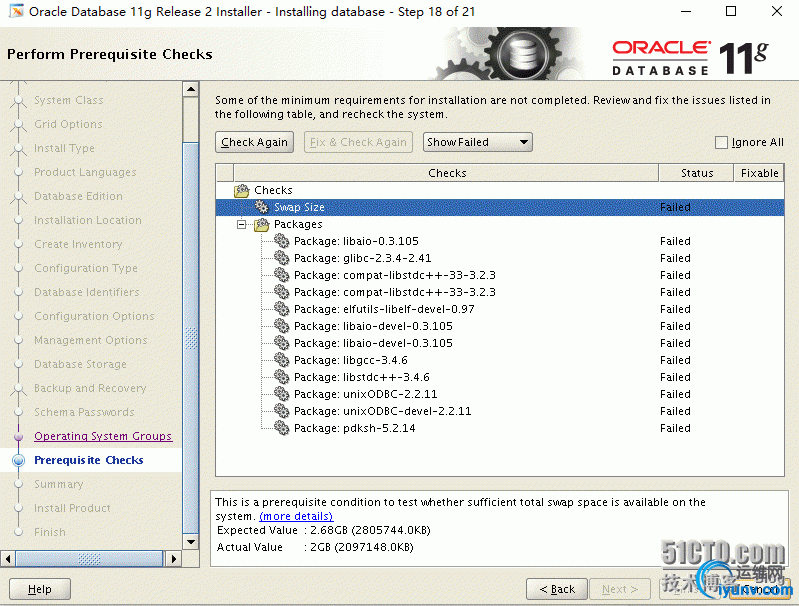This screenshot has height=606, width=799.
Task: Click the Finish step in sidebar
Action: (50, 532)
